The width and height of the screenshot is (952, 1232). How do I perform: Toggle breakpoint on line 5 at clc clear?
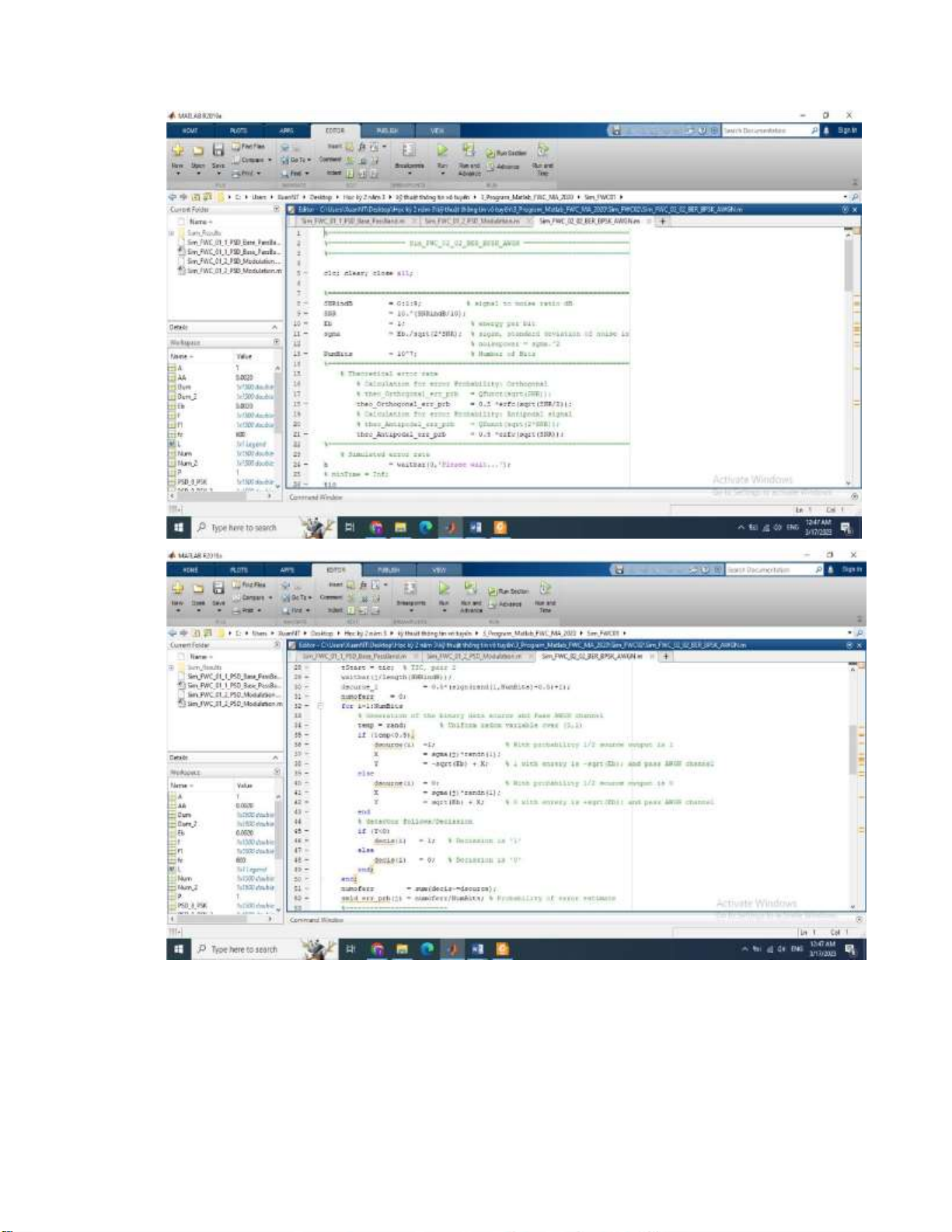point(305,274)
